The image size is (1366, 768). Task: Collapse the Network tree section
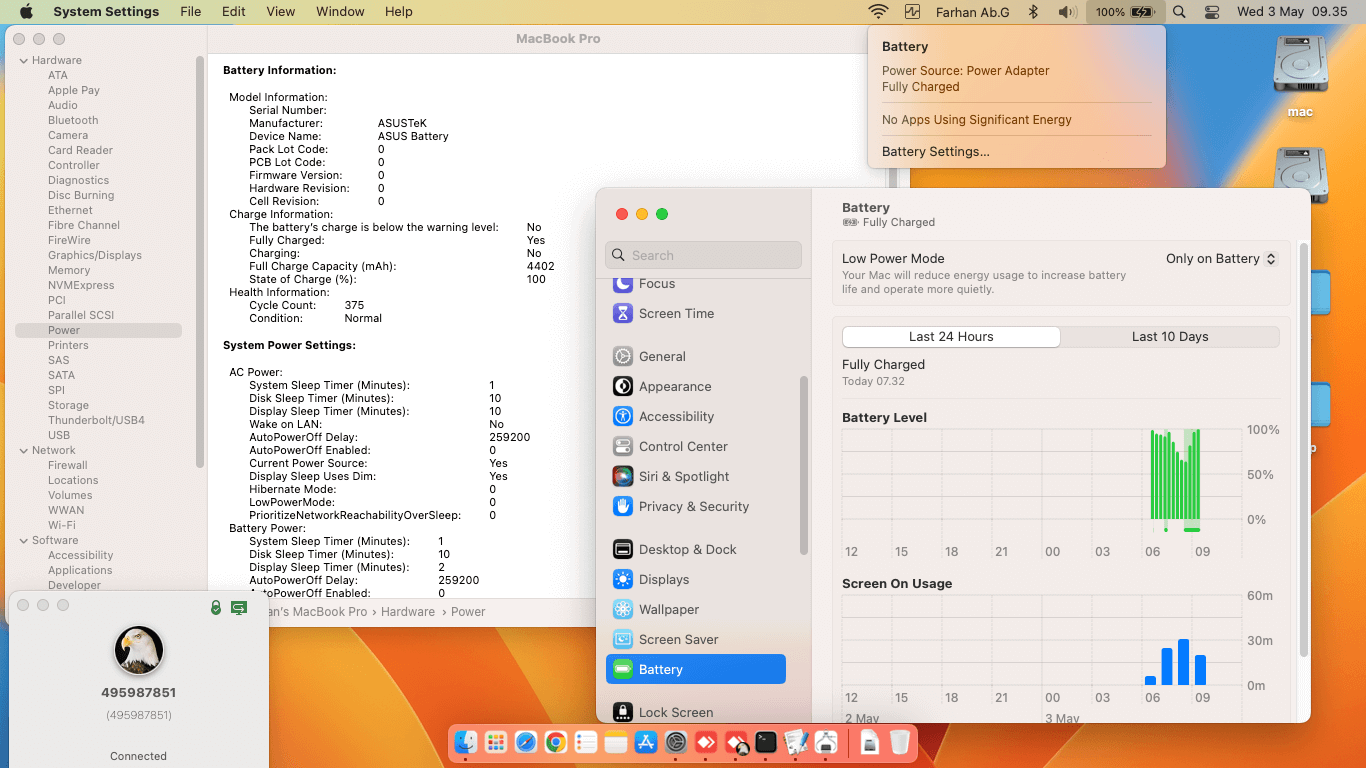pos(23,451)
